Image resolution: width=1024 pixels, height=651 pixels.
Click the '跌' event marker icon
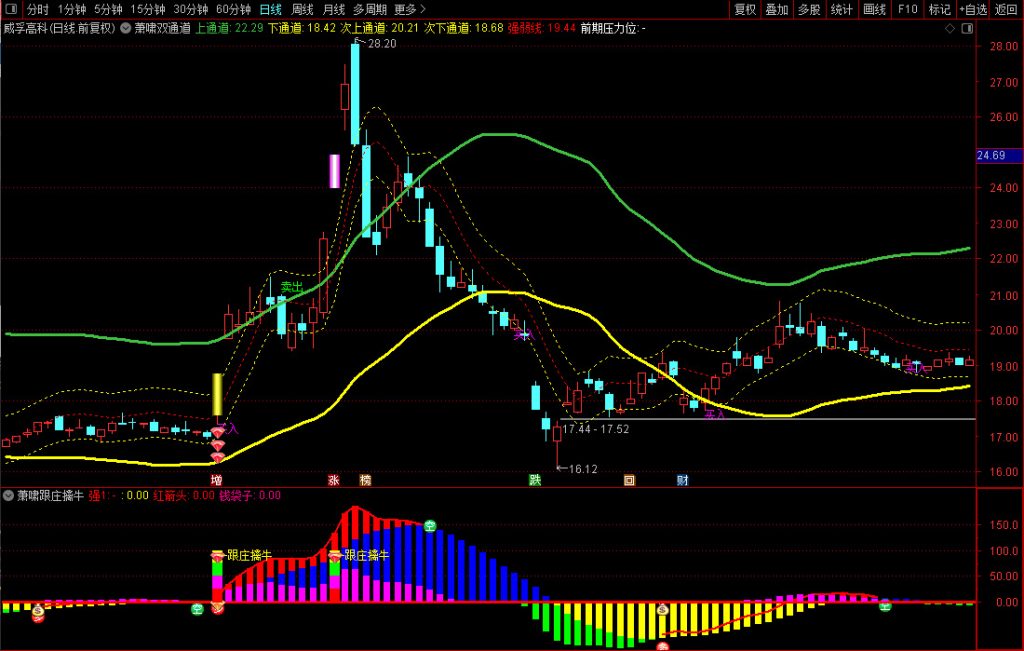point(535,480)
